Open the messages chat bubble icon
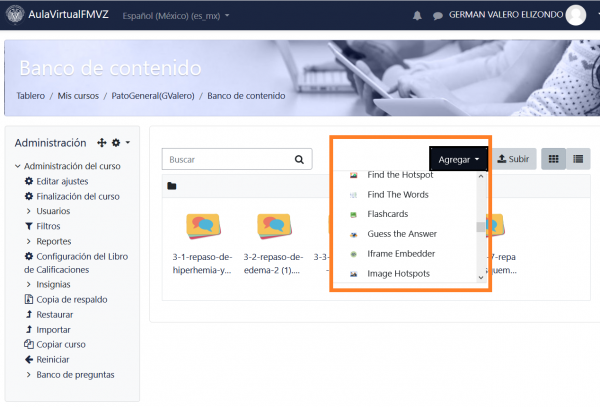 click(x=437, y=16)
